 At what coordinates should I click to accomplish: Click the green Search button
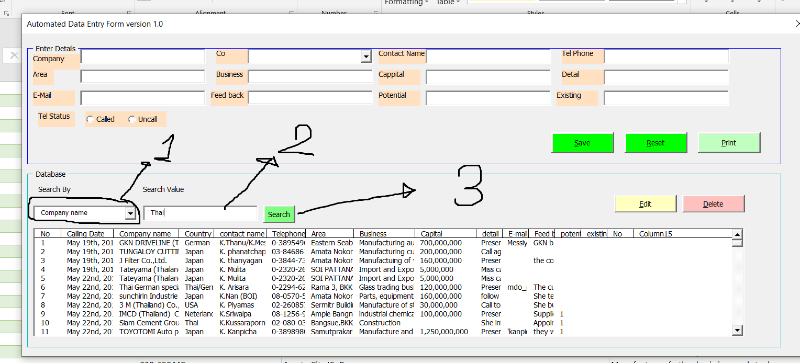[279, 214]
